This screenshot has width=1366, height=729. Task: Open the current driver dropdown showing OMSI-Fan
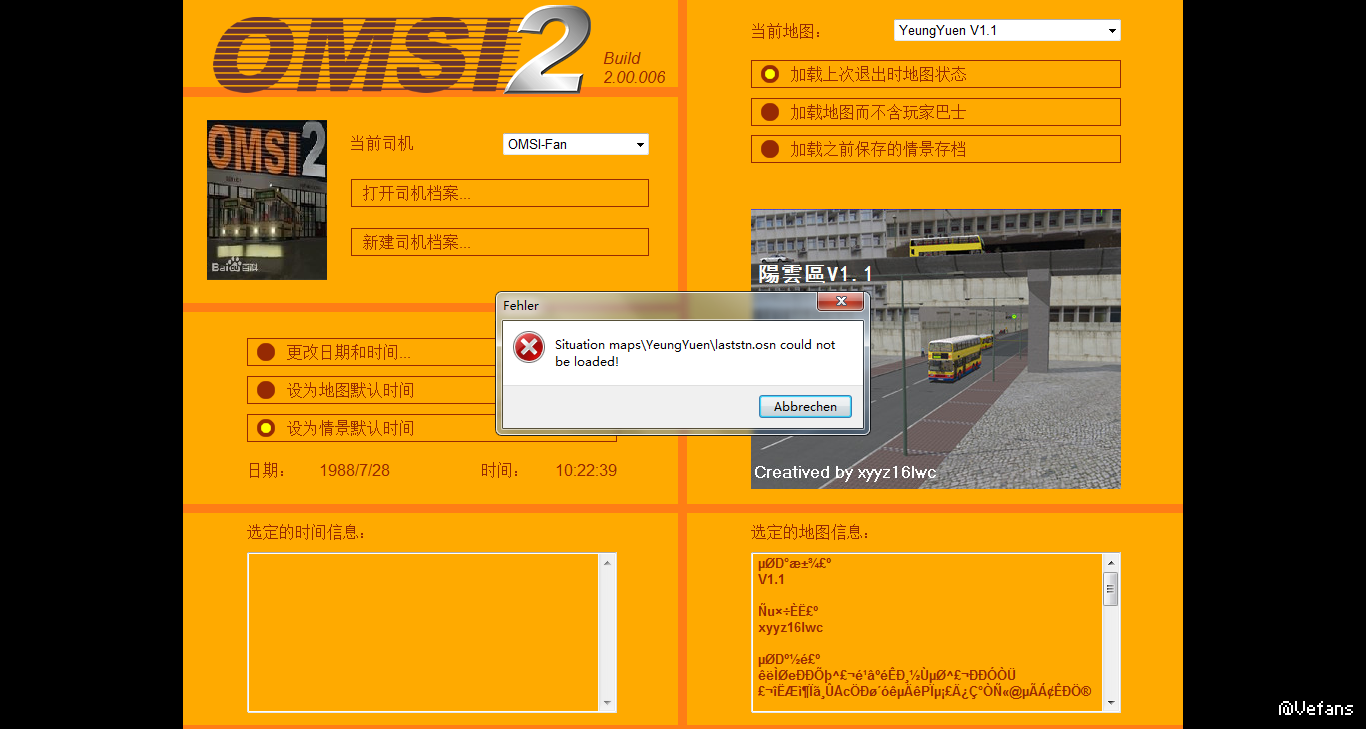[x=576, y=145]
